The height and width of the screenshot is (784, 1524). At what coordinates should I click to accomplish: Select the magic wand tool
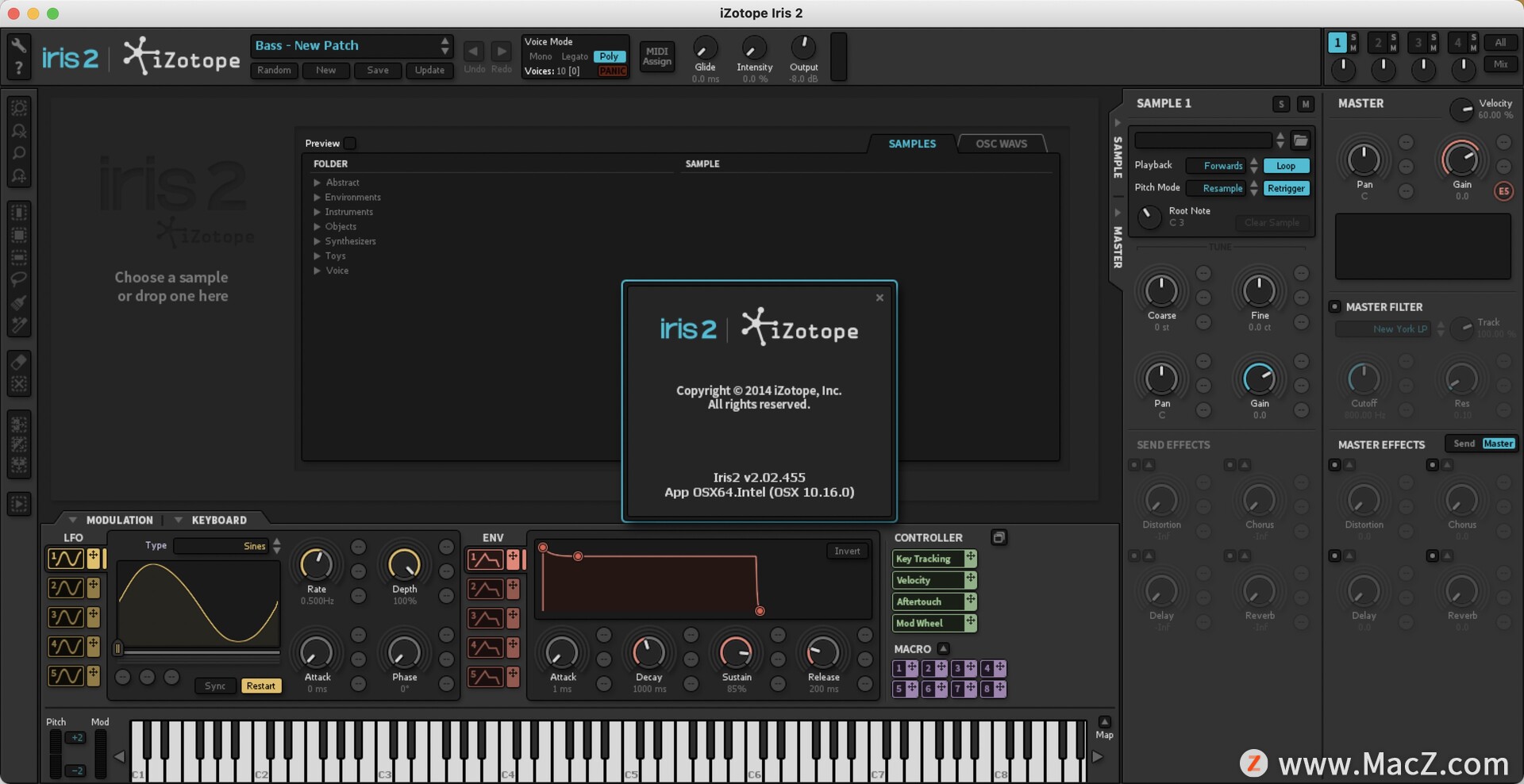point(19,325)
